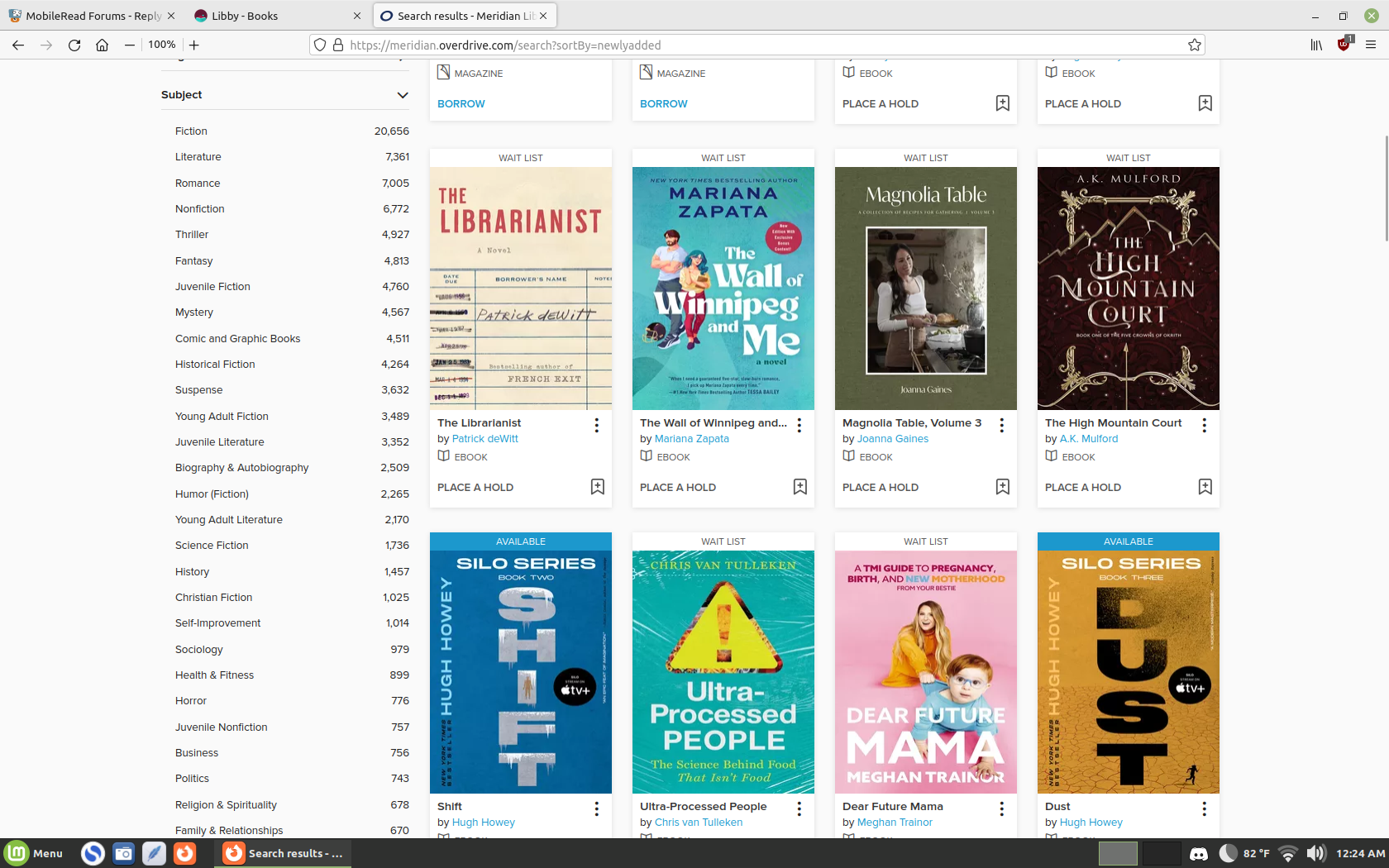Place a hold on The Wall of Winnipeg
1389x868 pixels.
[678, 488]
